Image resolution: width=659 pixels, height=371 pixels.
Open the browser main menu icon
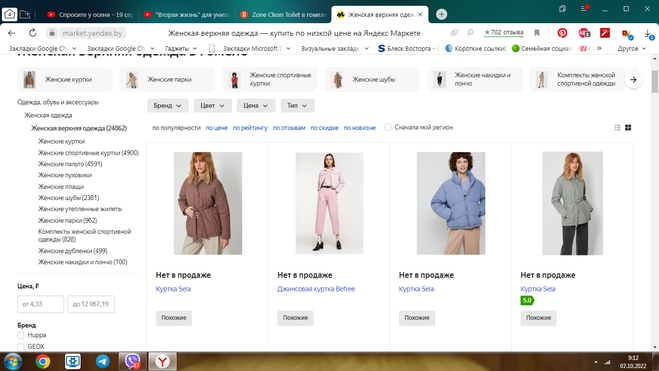click(x=584, y=8)
